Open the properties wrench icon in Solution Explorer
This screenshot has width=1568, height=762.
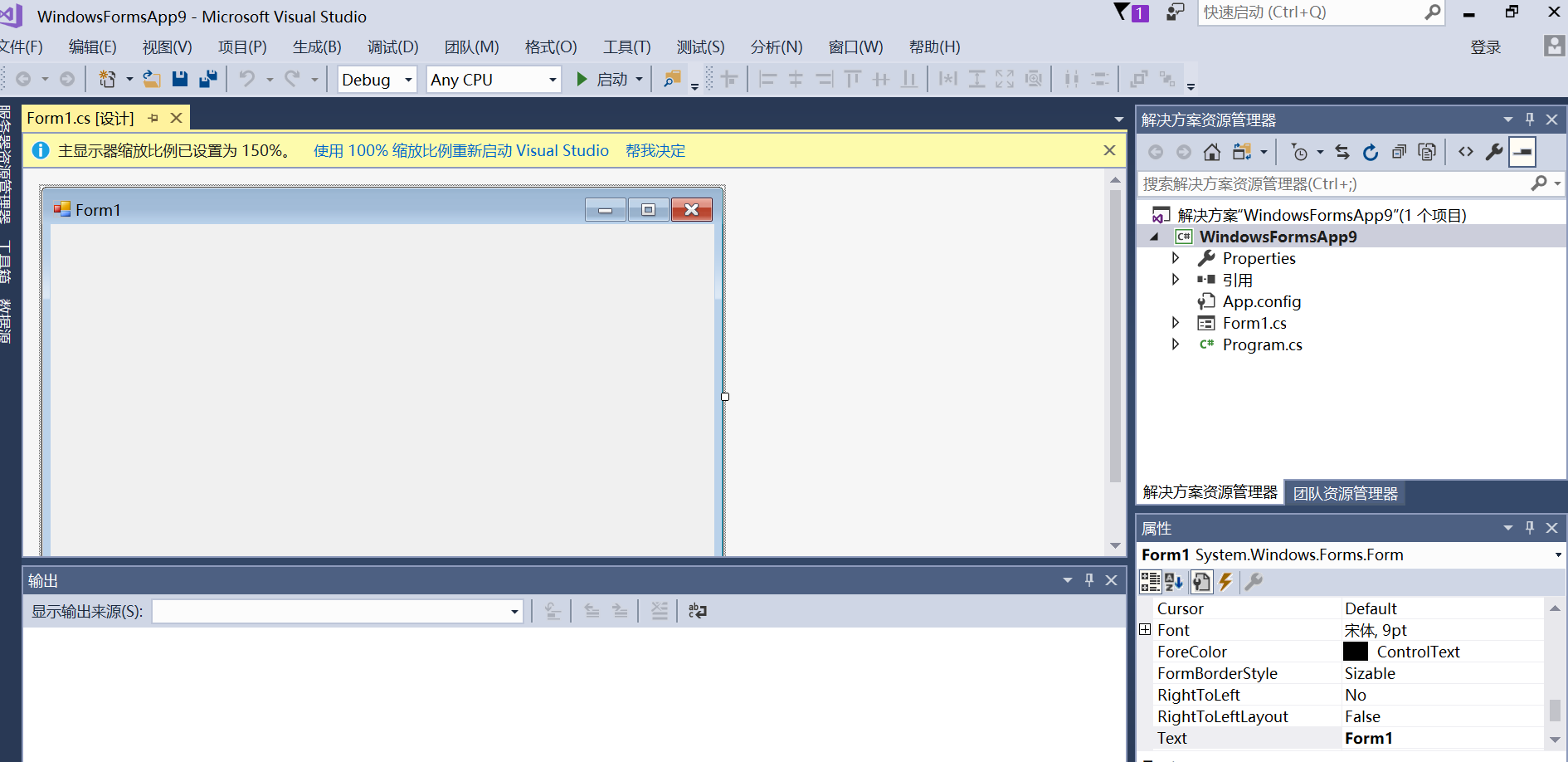click(1493, 153)
